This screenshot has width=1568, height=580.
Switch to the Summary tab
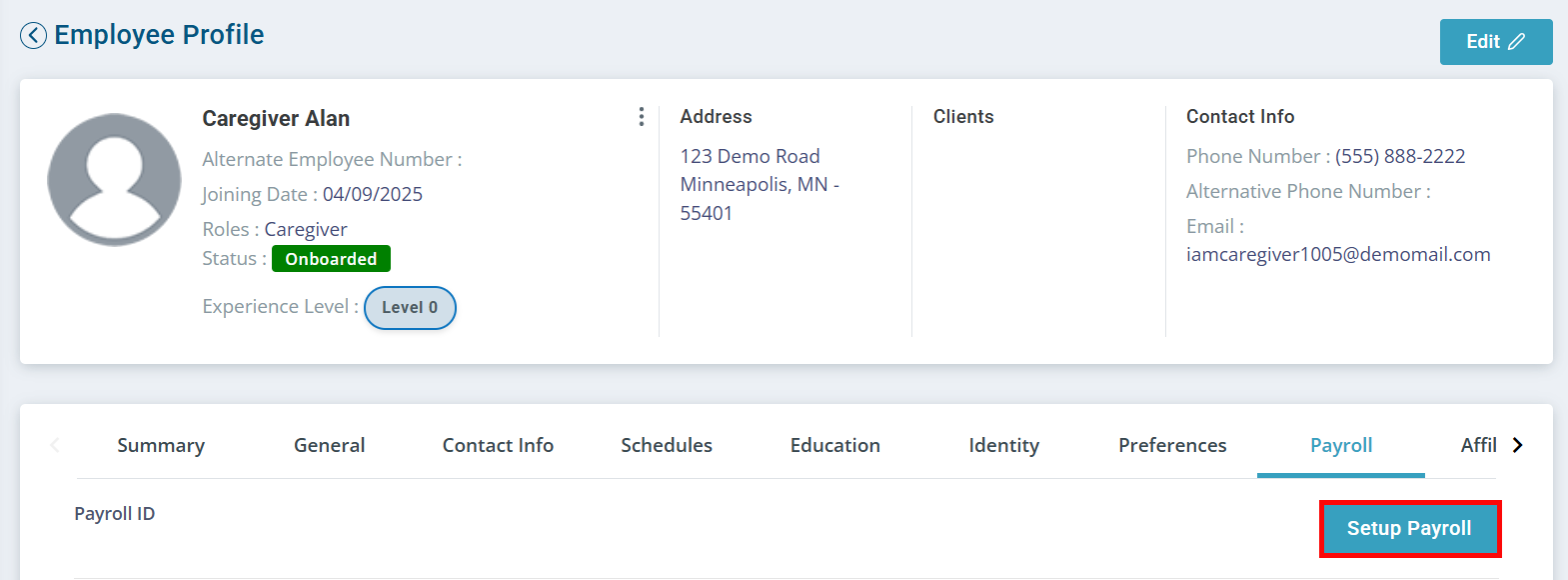(161, 446)
